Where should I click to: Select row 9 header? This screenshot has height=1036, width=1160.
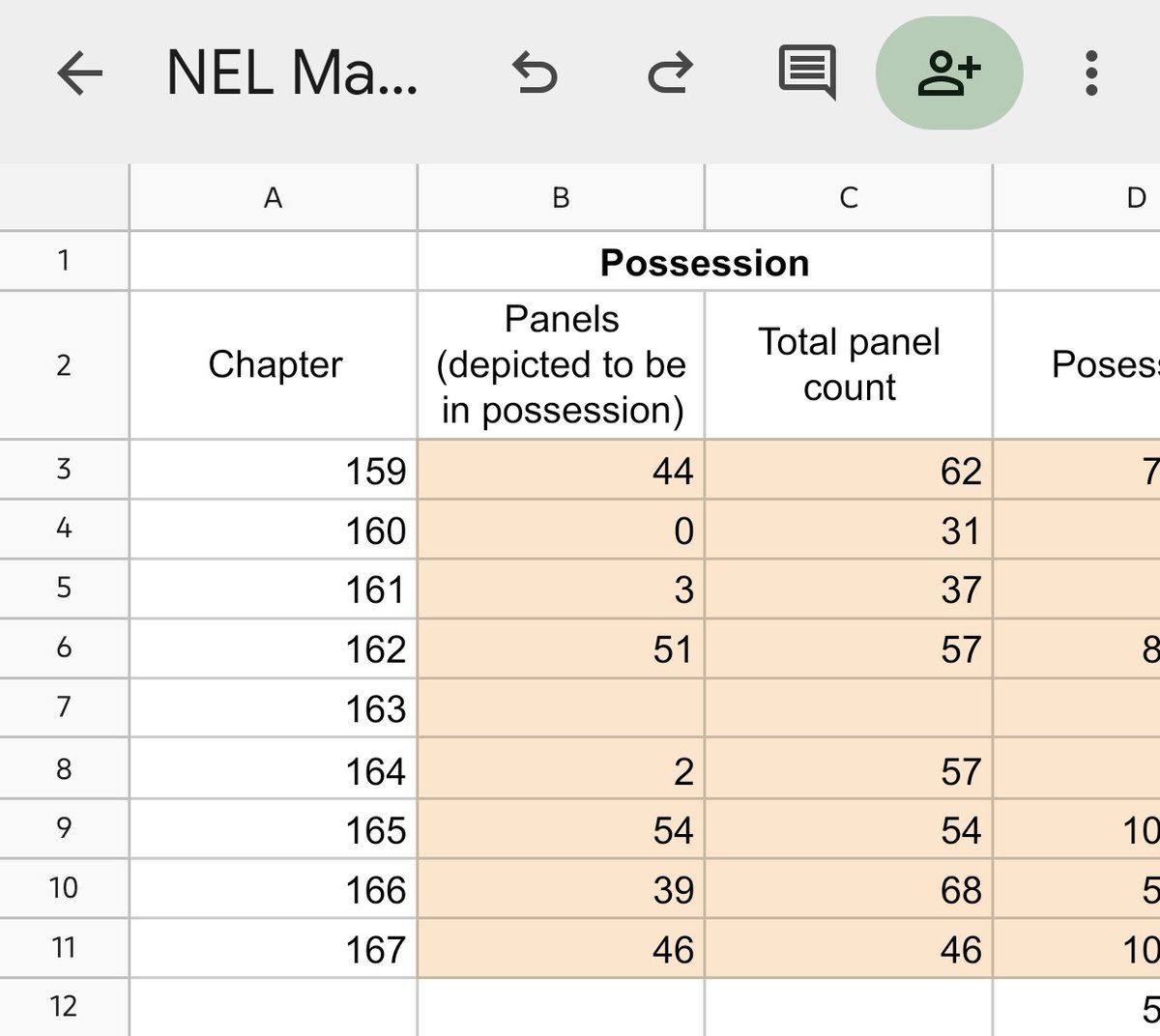click(x=64, y=829)
